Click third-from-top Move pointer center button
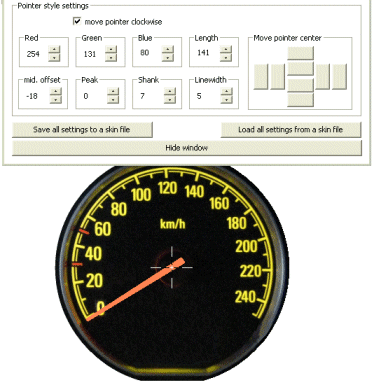 [x=300, y=85]
